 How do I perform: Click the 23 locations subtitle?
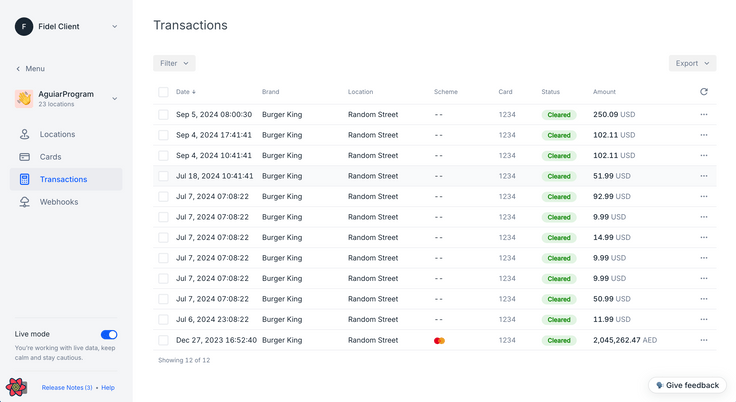[x=56, y=104]
